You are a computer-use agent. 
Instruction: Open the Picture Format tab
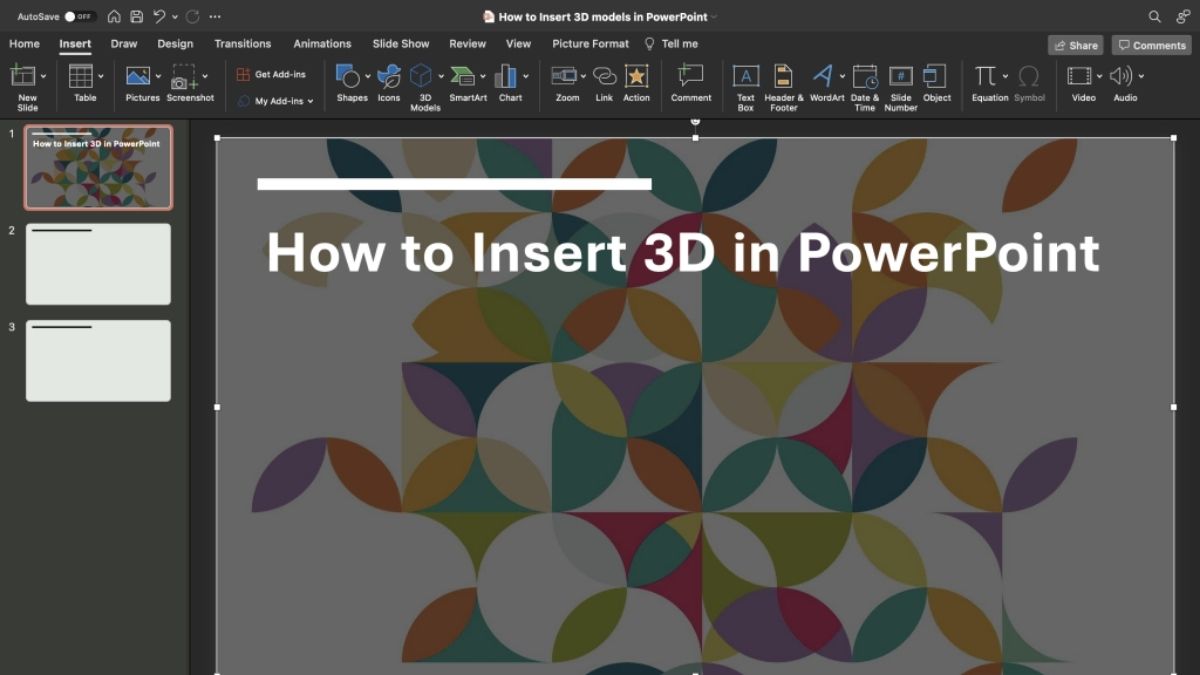pyautogui.click(x=590, y=44)
